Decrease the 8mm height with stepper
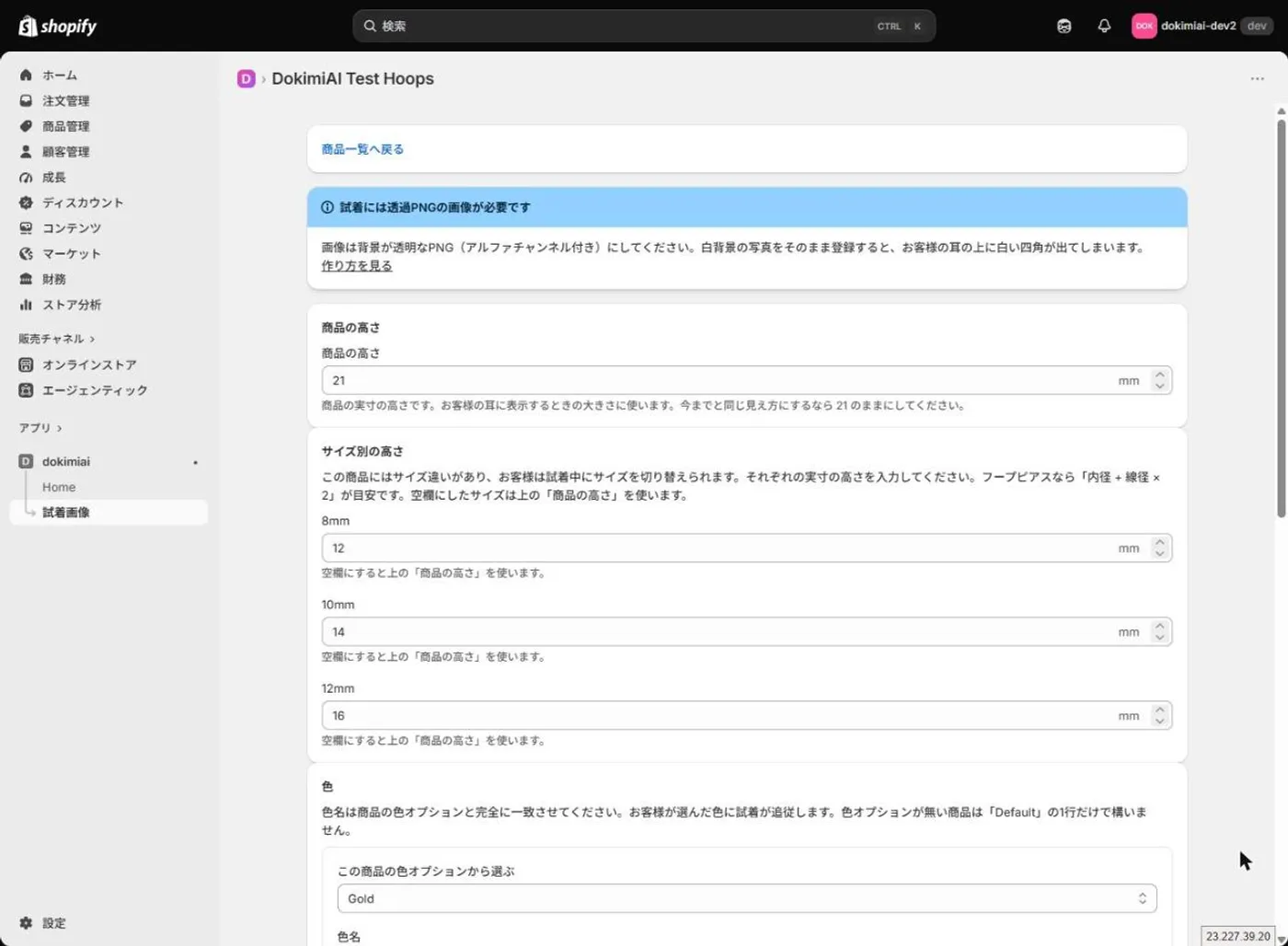This screenshot has height=946, width=1288. click(x=1160, y=554)
